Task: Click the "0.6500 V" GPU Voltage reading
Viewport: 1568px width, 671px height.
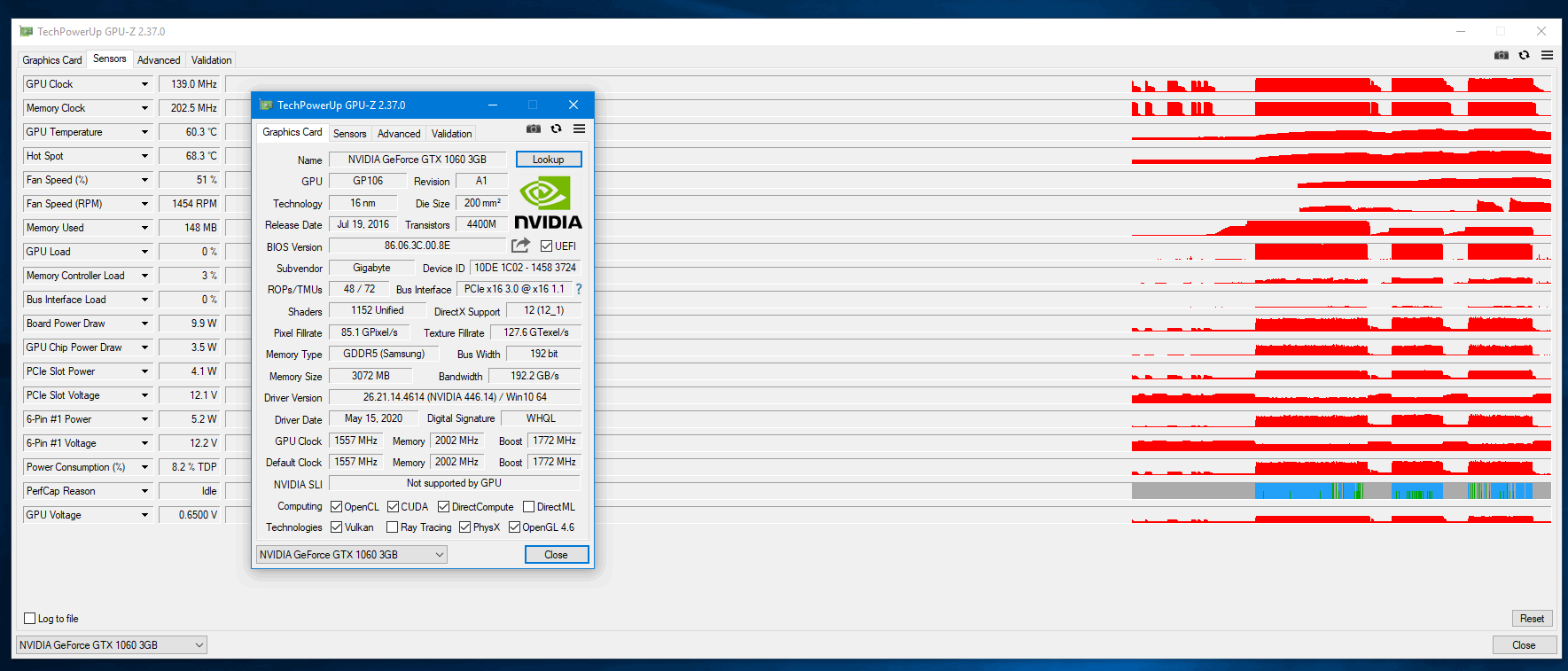Action: (190, 515)
